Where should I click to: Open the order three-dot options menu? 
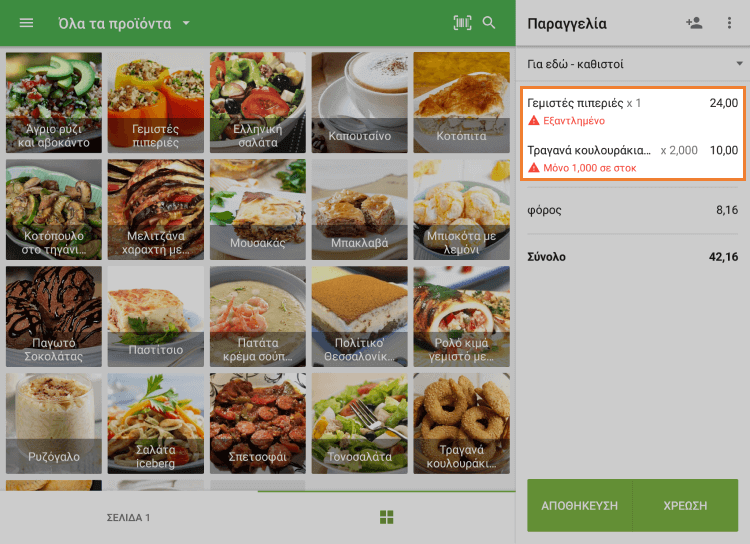(x=729, y=23)
